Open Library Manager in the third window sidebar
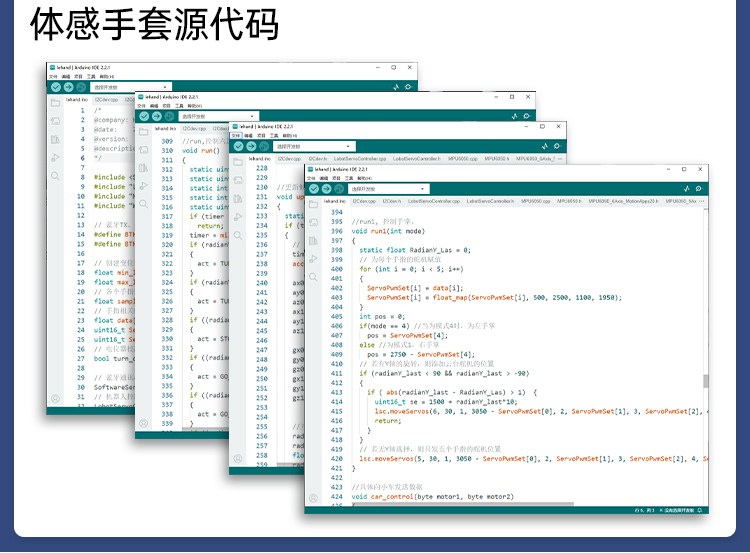This screenshot has width=750, height=553. pyautogui.click(x=238, y=198)
